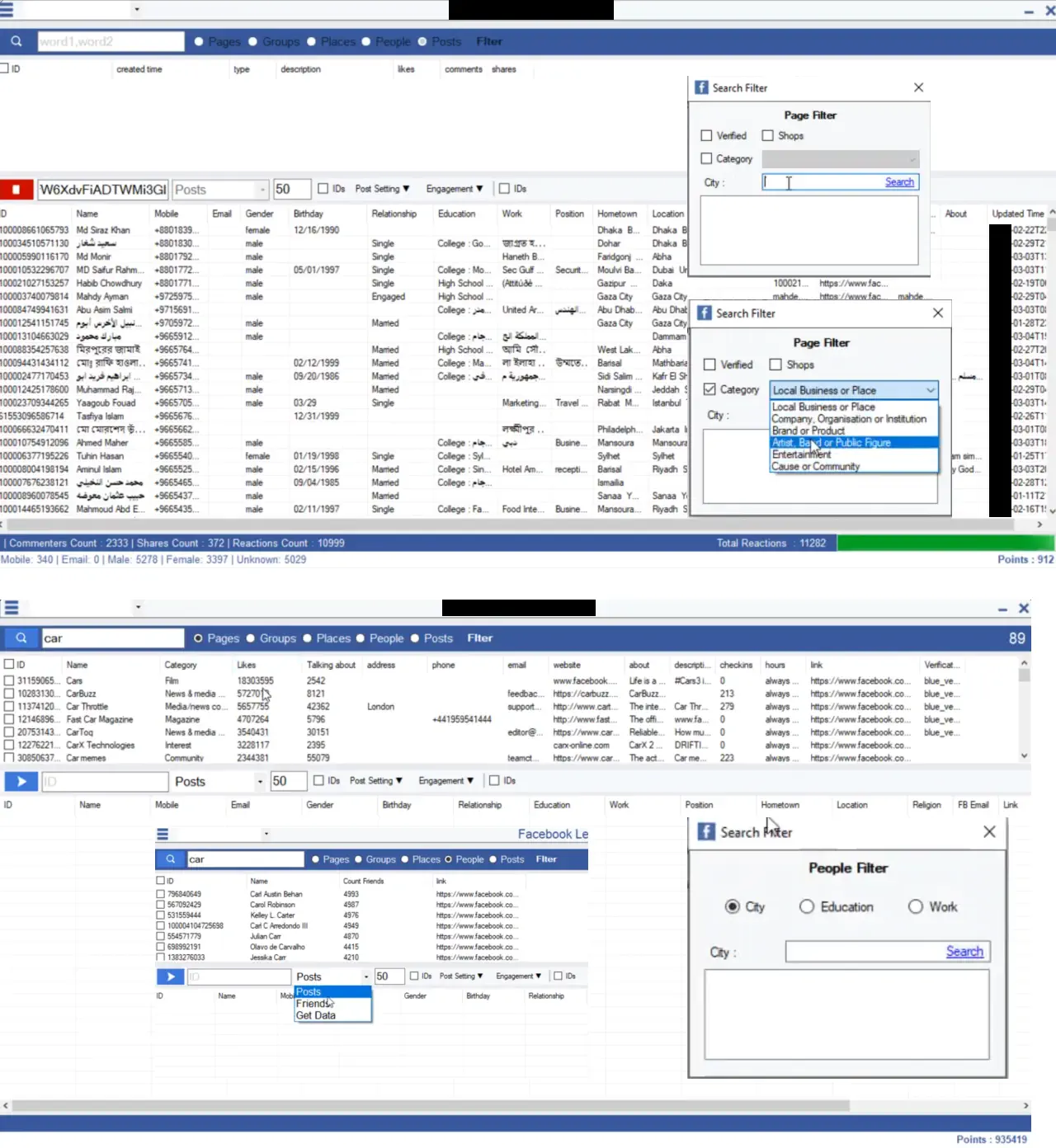Image resolution: width=1056 pixels, height=1148 pixels.
Task: Open the hamburger menu in middle window
Action: [x=12, y=608]
